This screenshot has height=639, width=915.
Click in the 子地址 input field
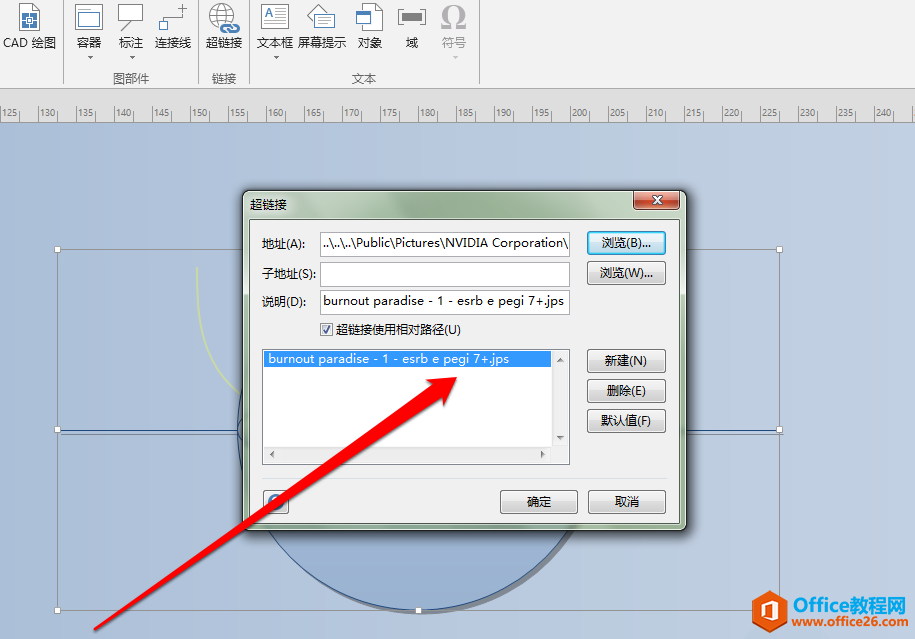click(445, 273)
